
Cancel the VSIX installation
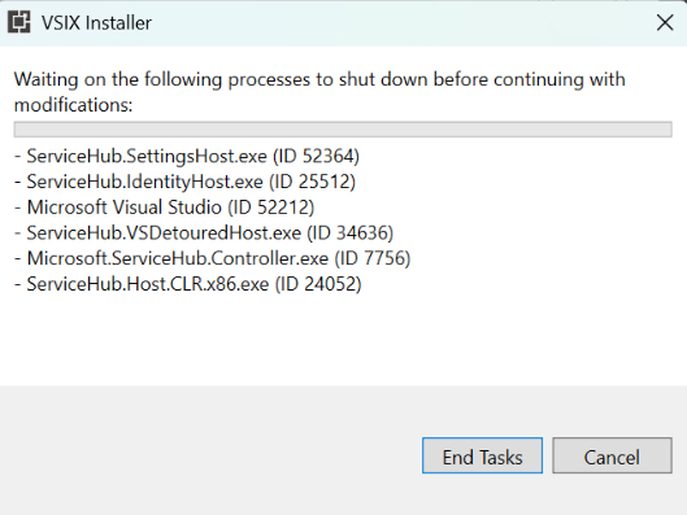[612, 455]
